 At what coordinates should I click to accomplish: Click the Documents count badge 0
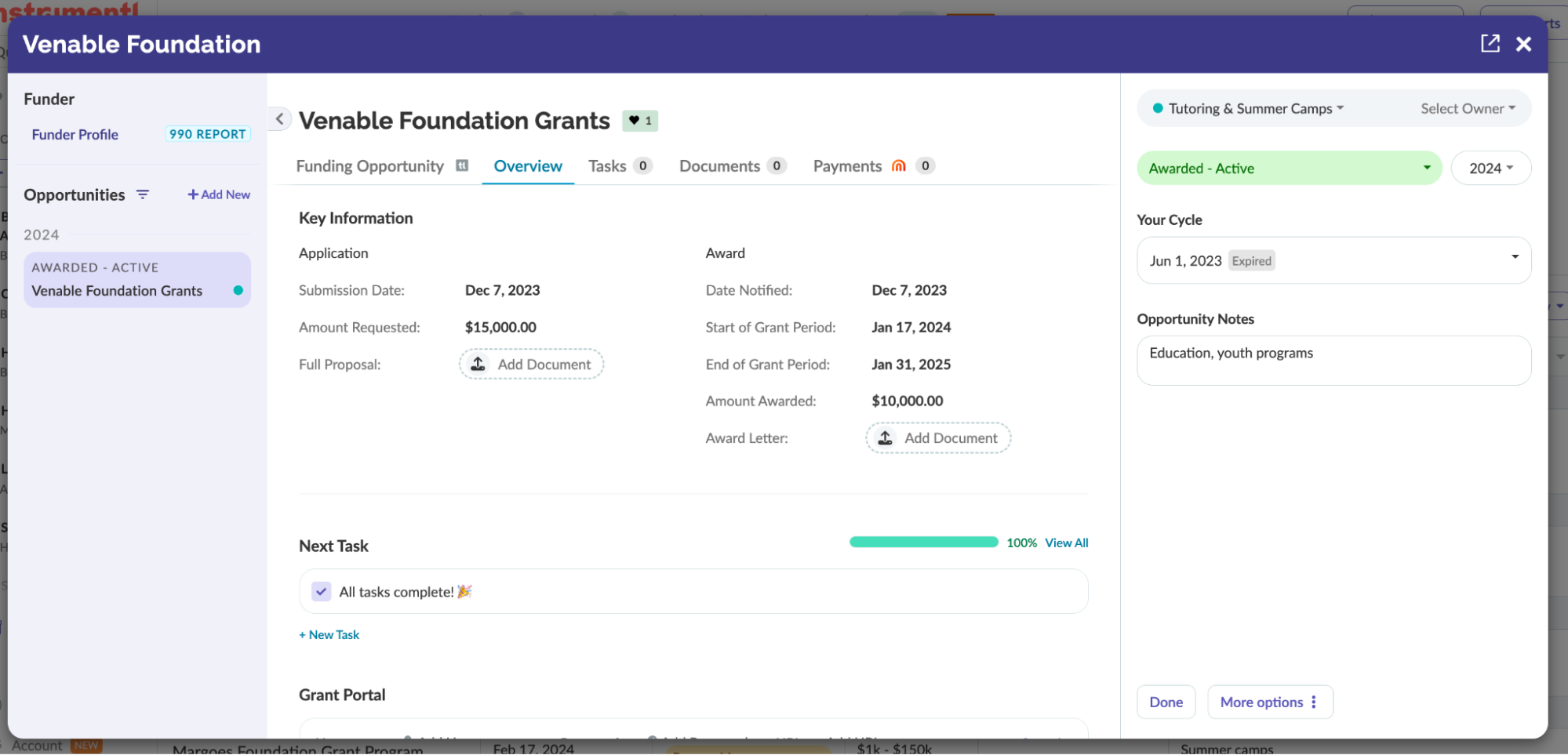(x=777, y=165)
